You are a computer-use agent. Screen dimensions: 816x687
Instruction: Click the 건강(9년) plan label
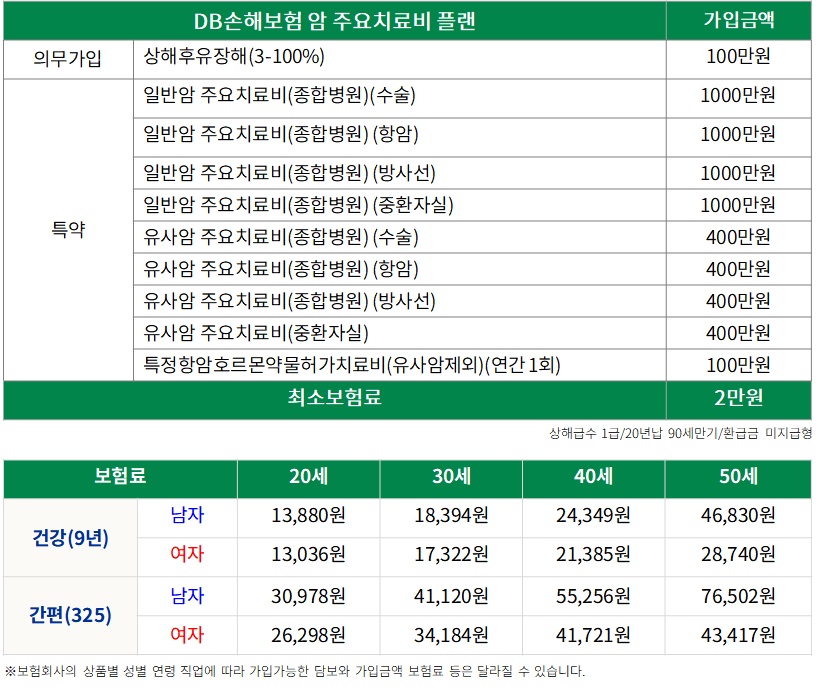[x=70, y=536]
